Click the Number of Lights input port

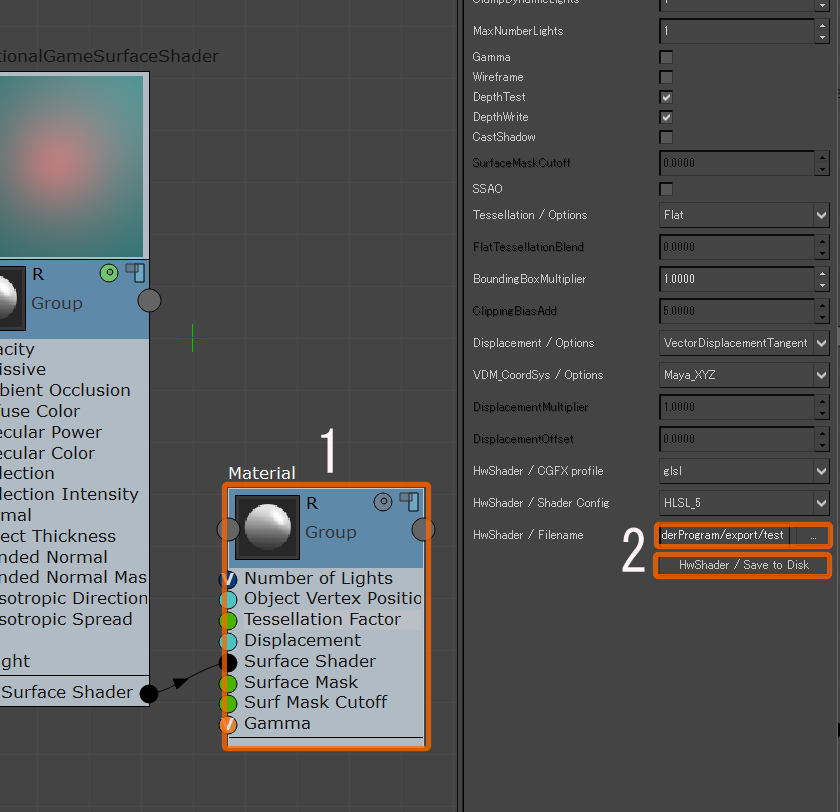point(228,579)
